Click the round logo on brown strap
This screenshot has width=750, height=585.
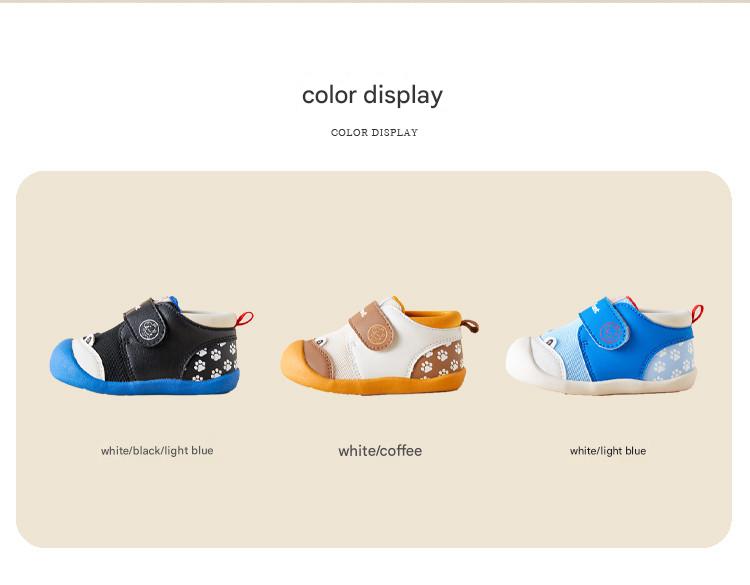(378, 333)
